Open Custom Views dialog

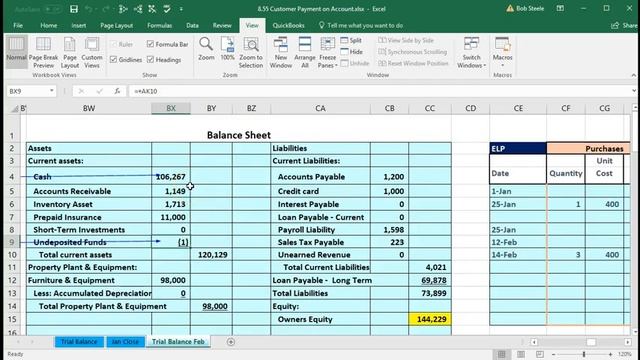point(92,52)
